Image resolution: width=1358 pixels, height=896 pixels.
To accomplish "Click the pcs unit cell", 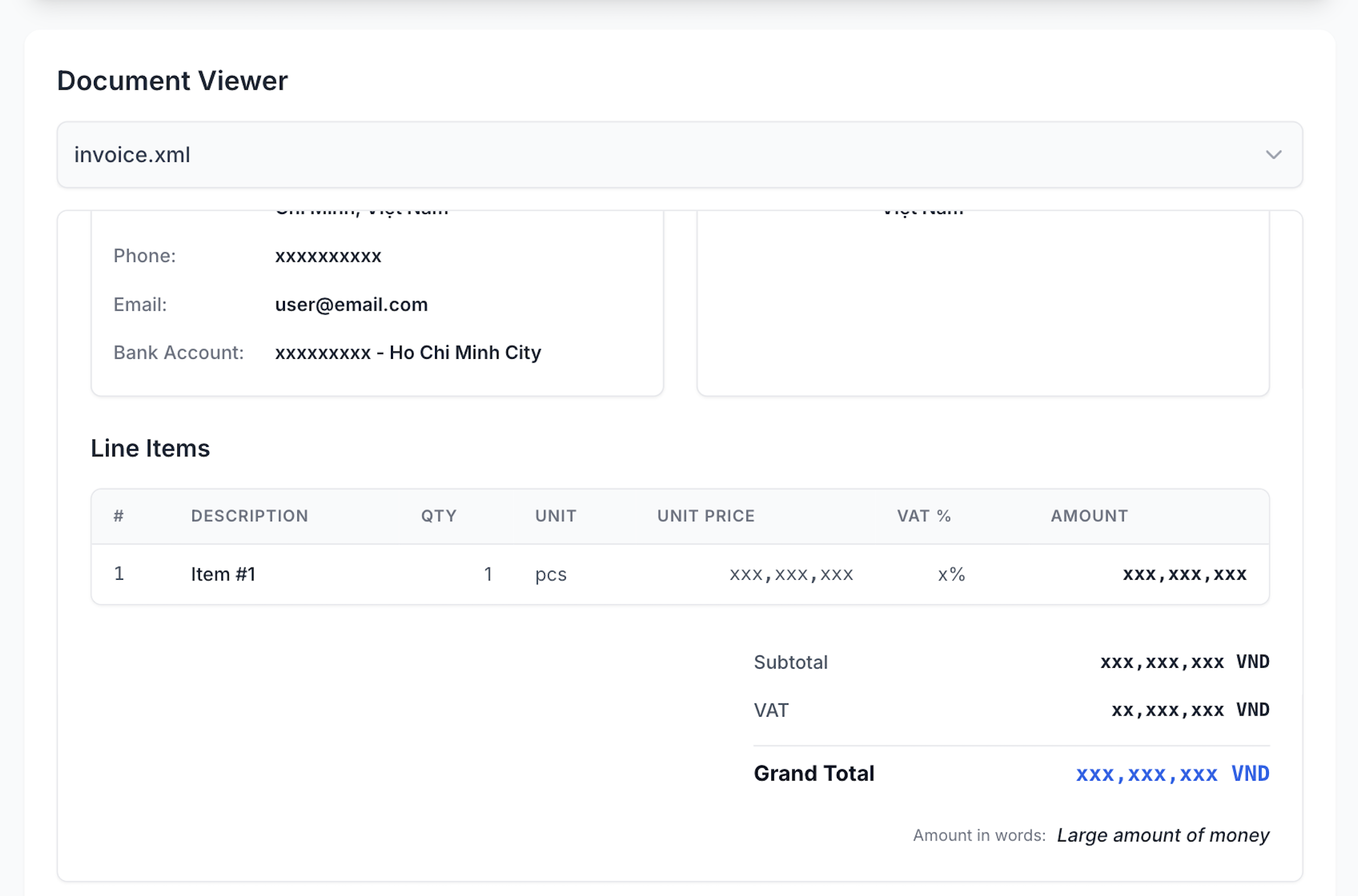I will pos(550,574).
